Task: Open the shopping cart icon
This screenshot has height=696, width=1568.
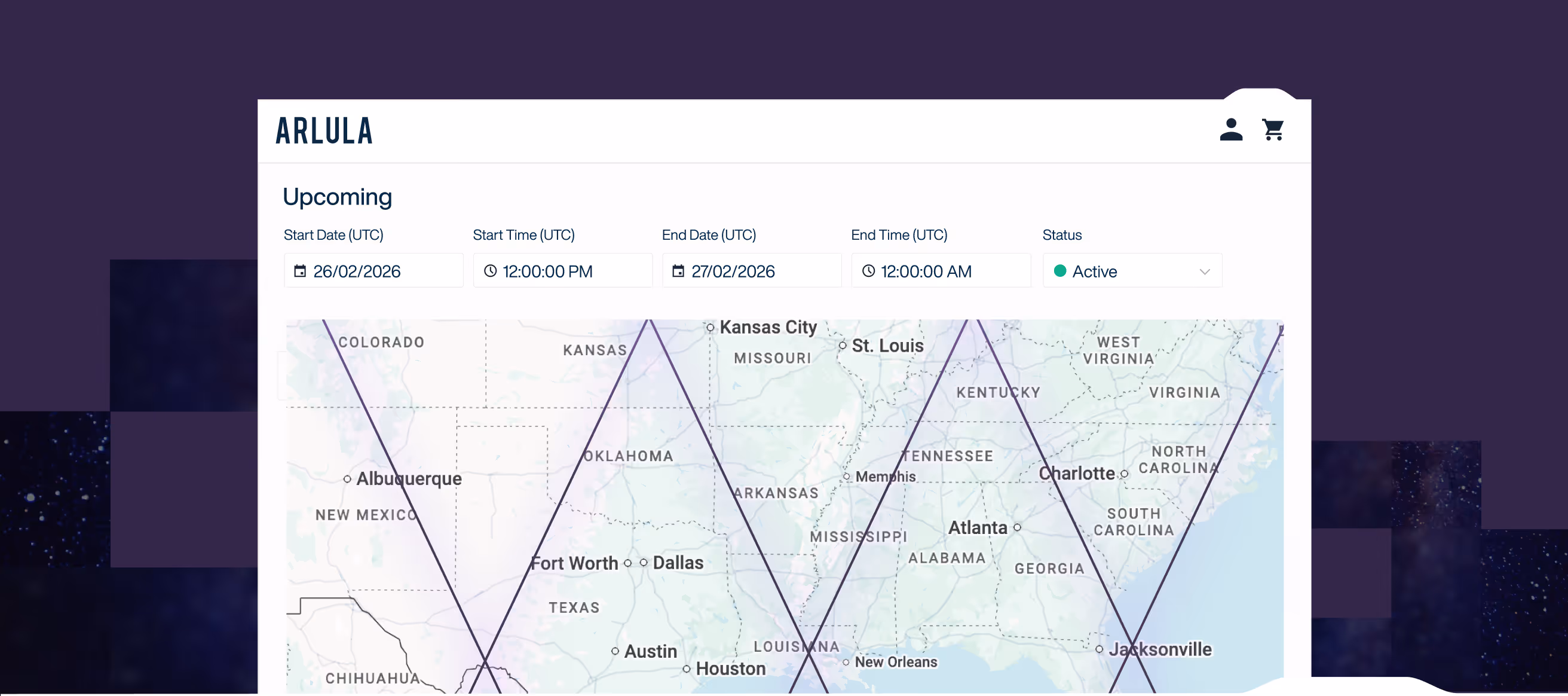Action: pos(1273,130)
